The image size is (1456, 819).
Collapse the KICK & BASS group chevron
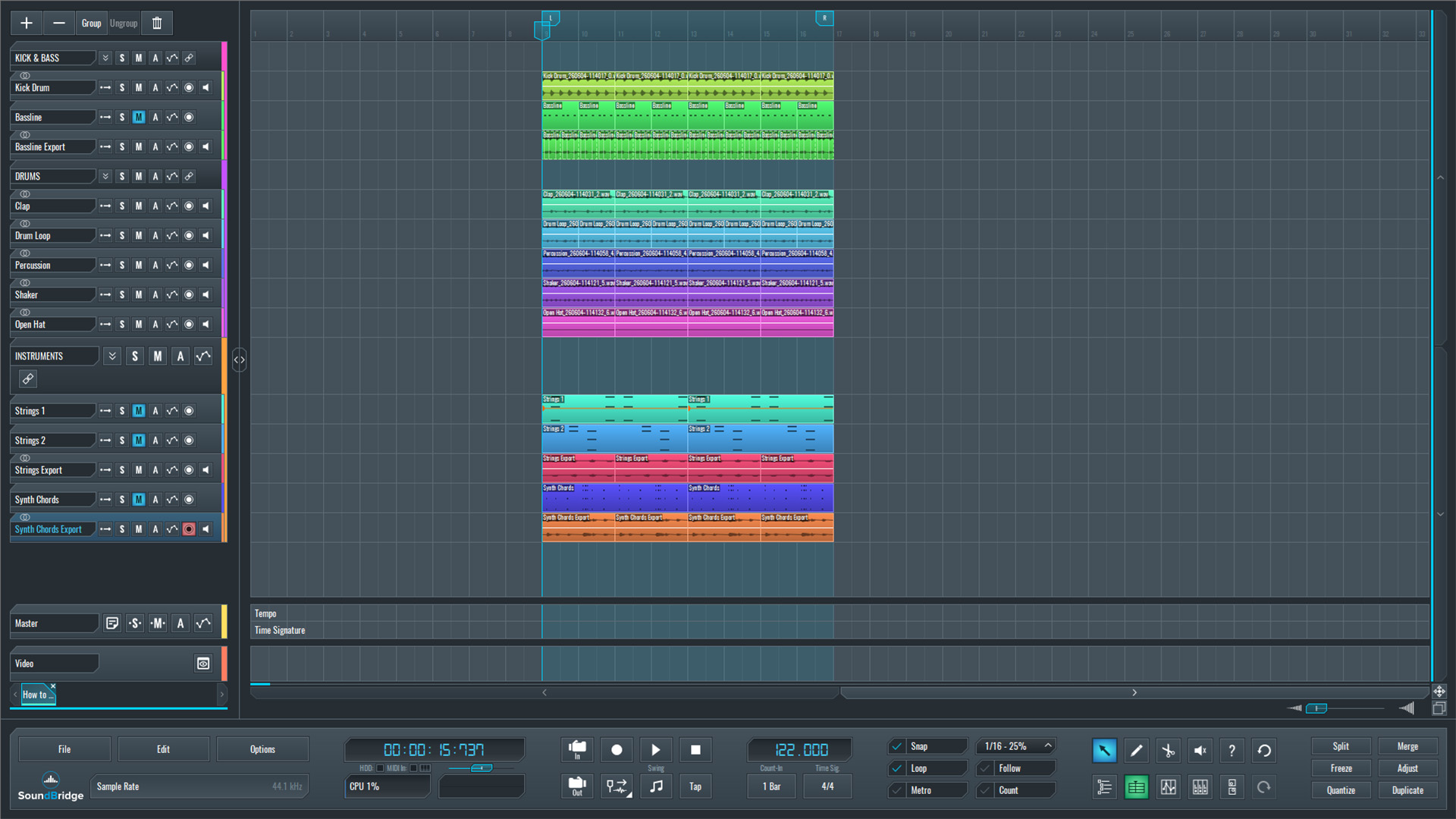[x=105, y=58]
